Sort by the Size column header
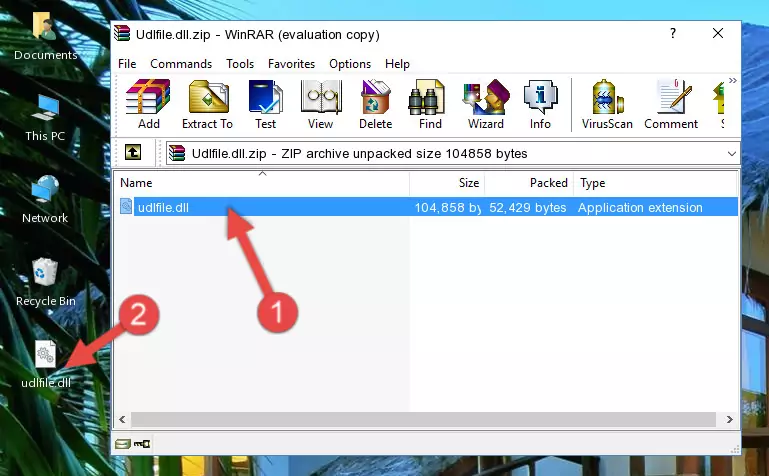 point(447,183)
